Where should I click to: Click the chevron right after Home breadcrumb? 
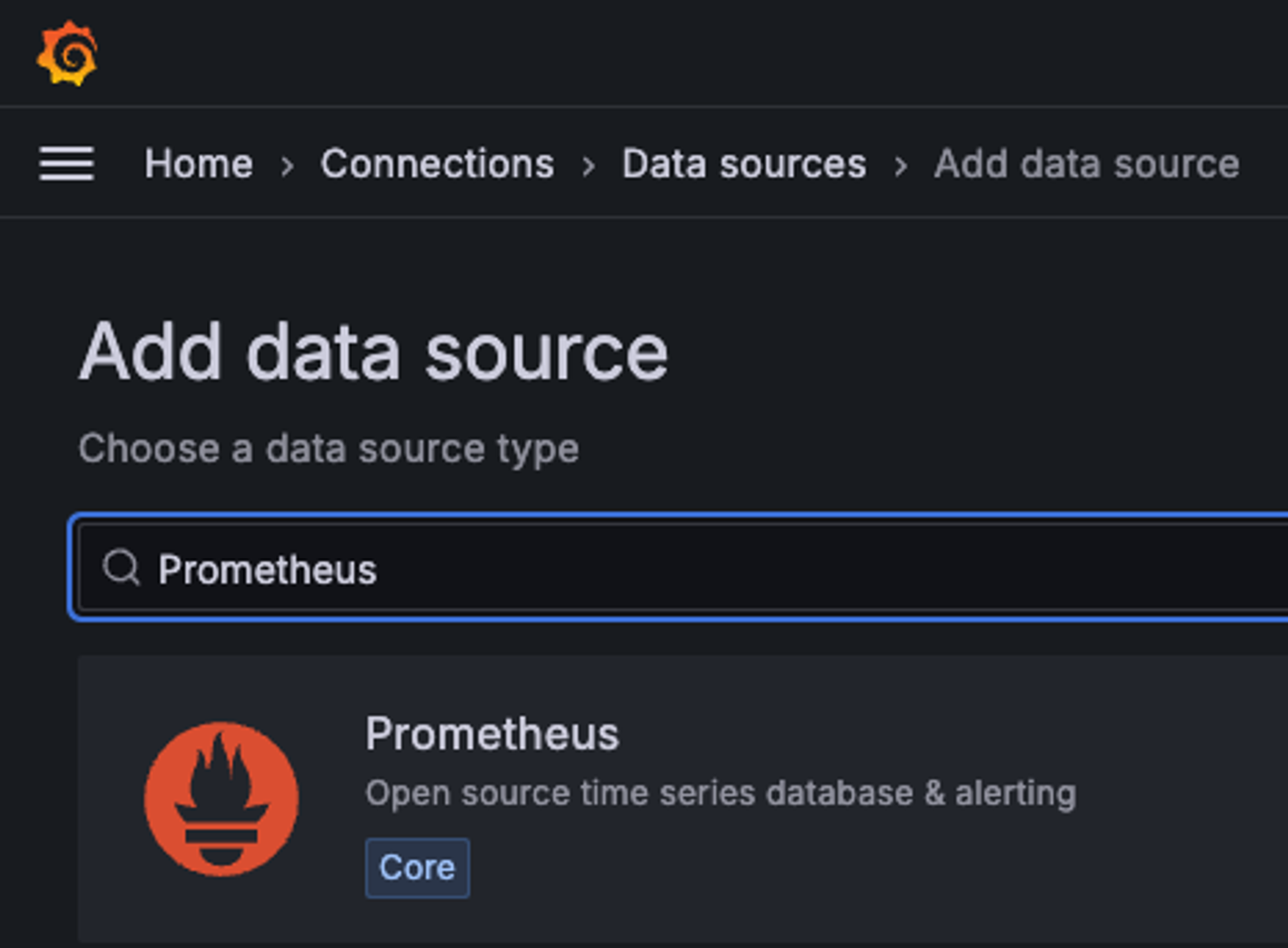tap(288, 166)
